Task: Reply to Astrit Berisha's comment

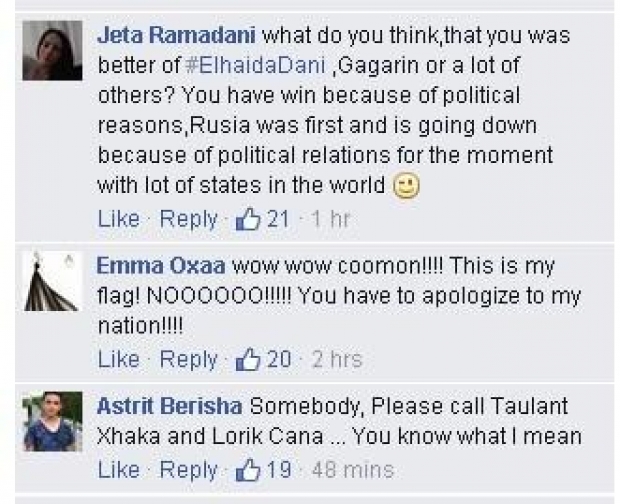Action: tap(188, 469)
